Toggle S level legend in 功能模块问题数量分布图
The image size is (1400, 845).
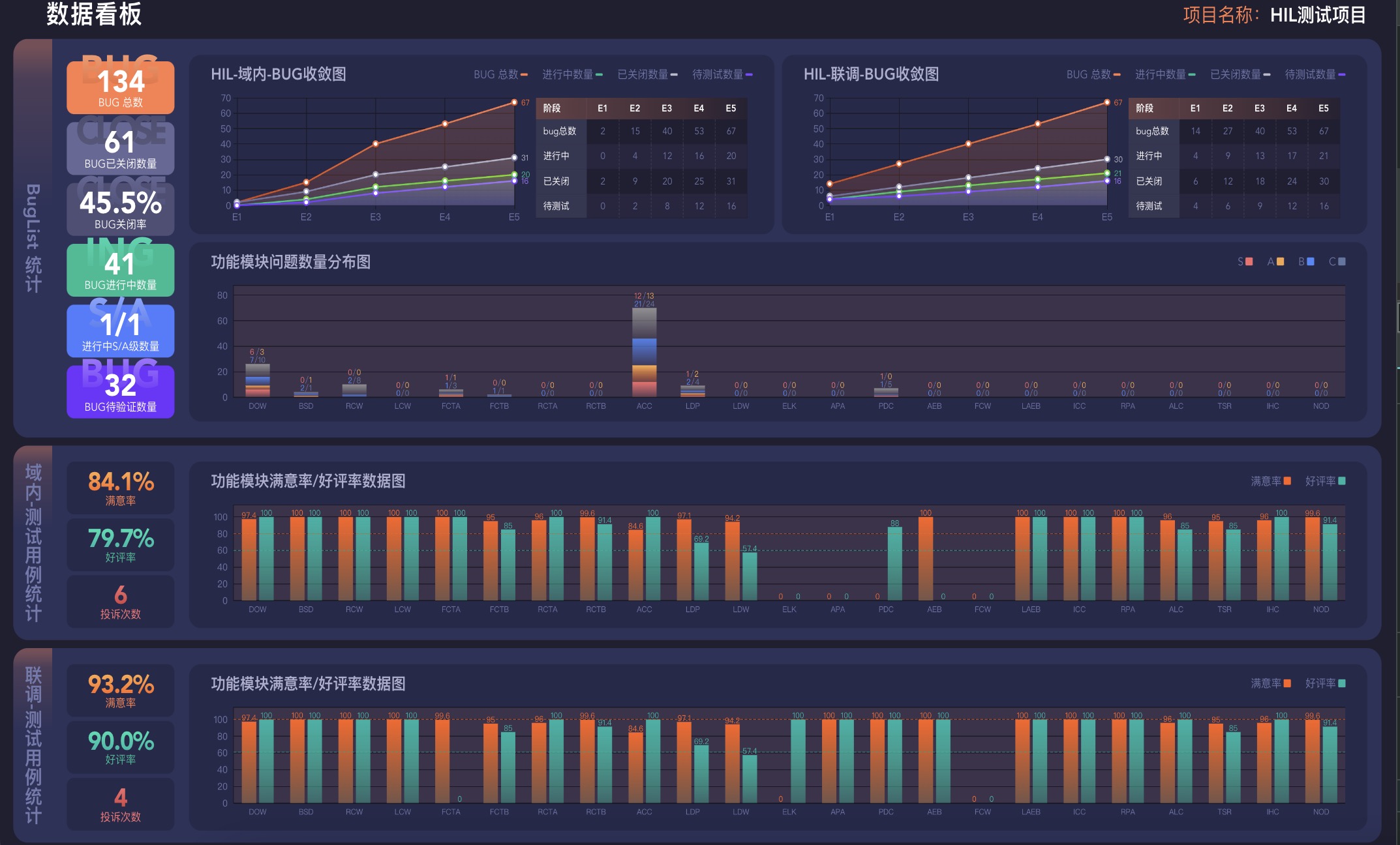click(x=1245, y=261)
